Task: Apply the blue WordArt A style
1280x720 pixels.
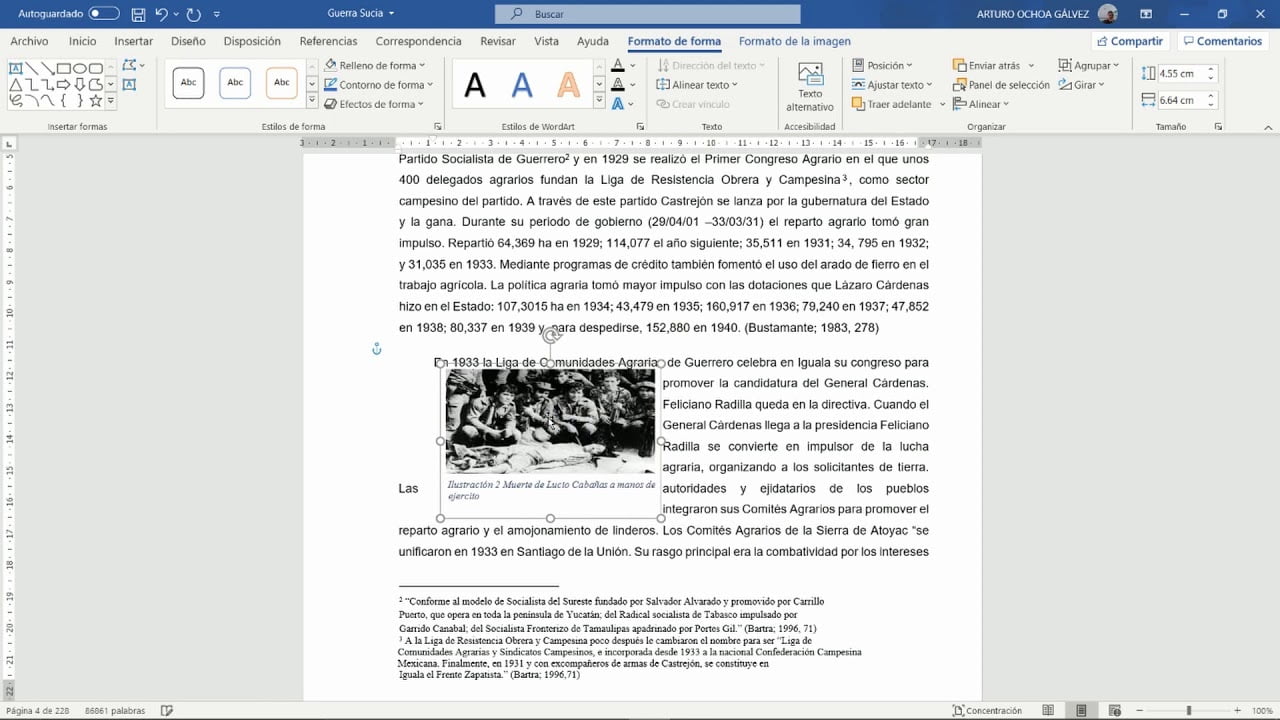Action: click(522, 86)
